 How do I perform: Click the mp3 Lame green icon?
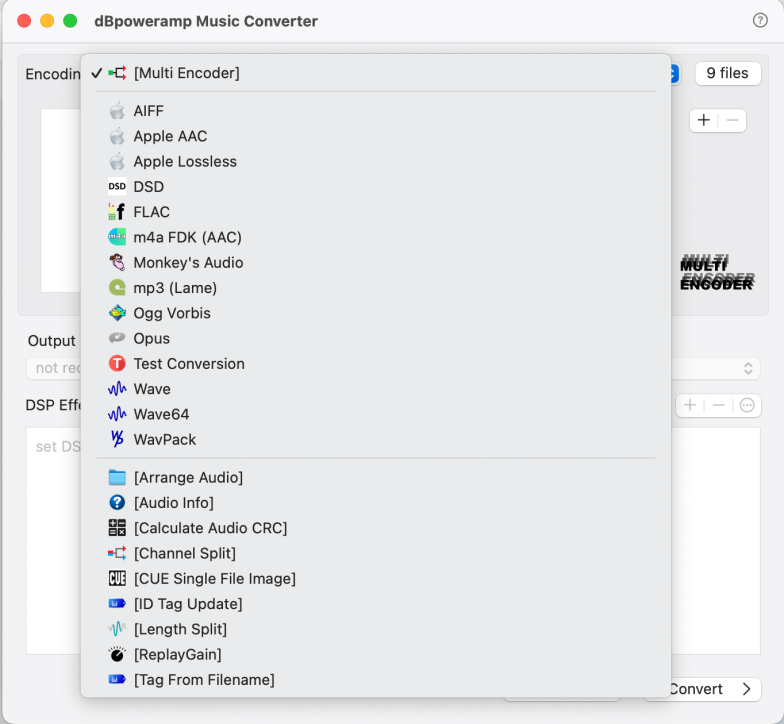[x=117, y=288]
